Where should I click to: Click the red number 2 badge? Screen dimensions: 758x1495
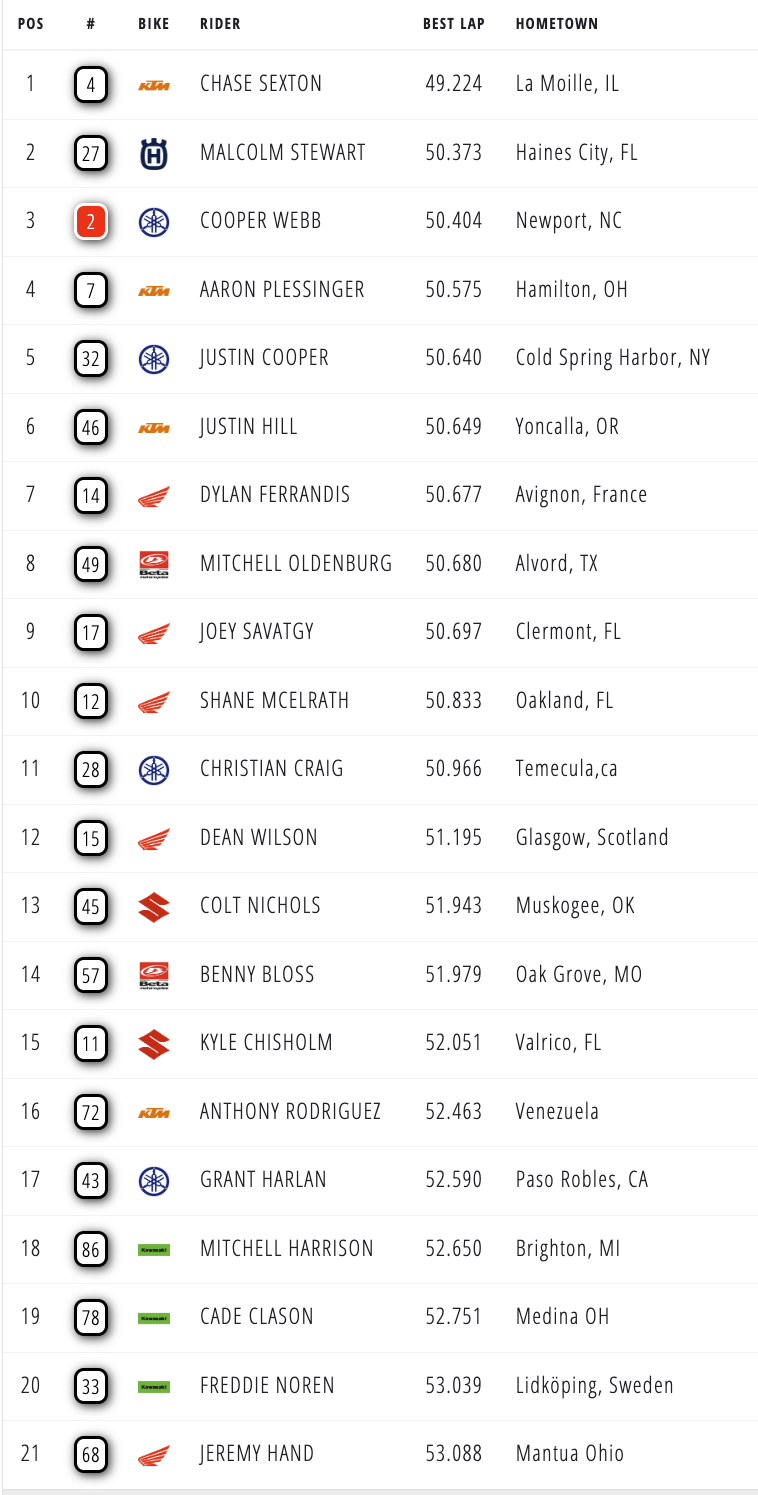[x=90, y=222]
